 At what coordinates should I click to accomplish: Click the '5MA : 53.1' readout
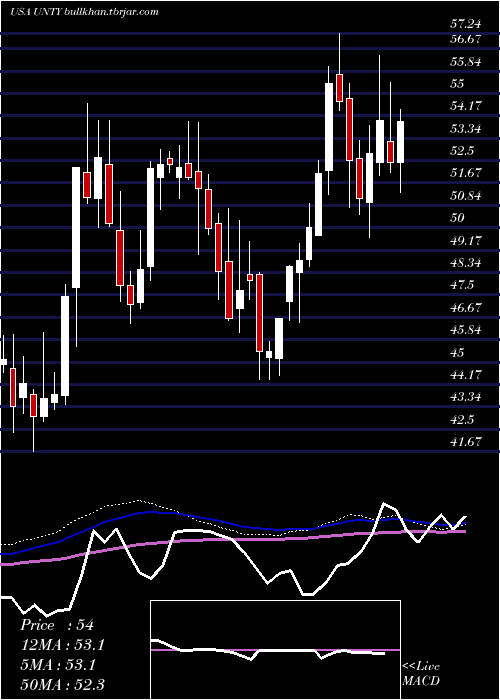(x=58, y=665)
